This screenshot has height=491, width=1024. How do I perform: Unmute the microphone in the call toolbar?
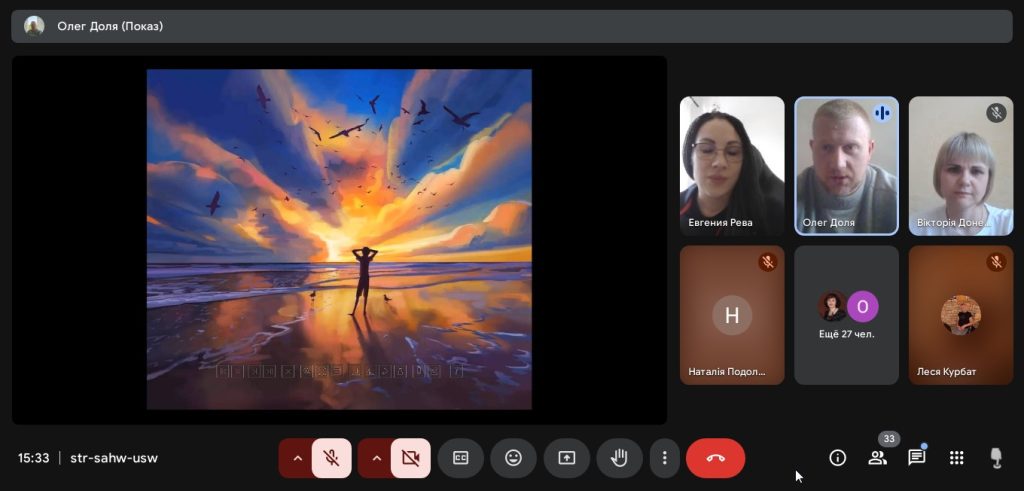tap(332, 458)
